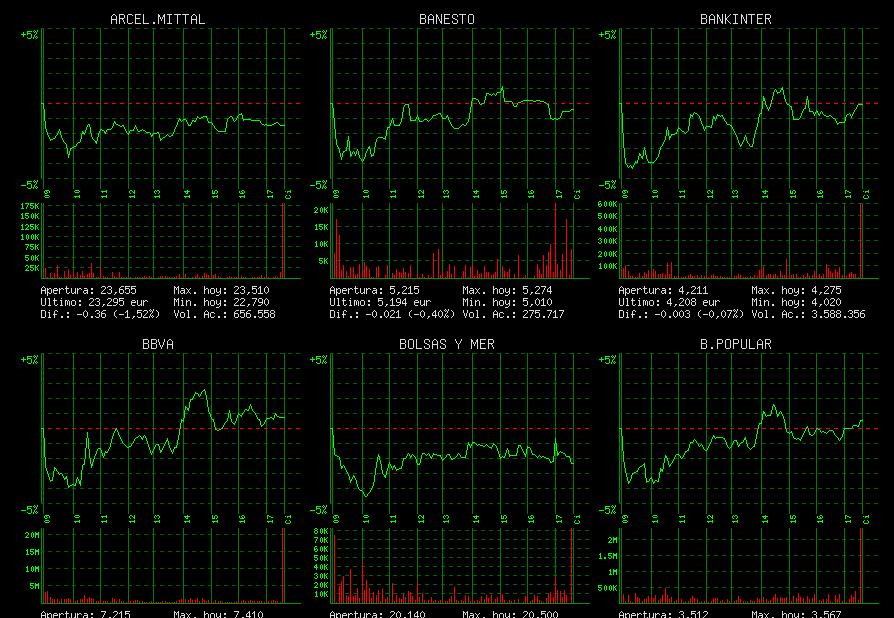
Task: Click the 80K volume axis label
Action: 321,532
